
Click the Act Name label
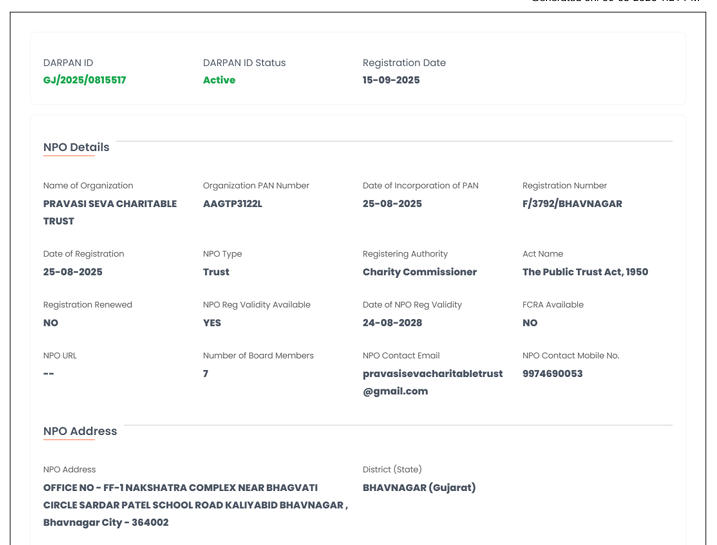pyautogui.click(x=543, y=254)
